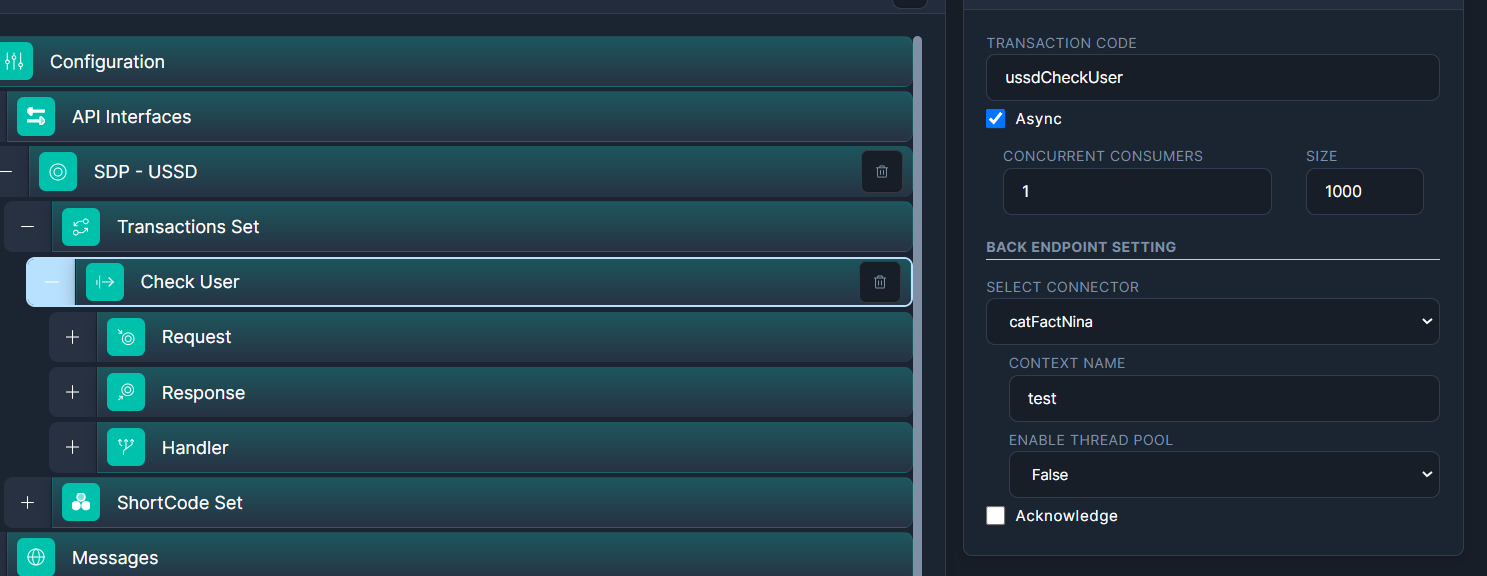
Task: Edit the Concurrent Consumers field
Action: (x=1137, y=191)
